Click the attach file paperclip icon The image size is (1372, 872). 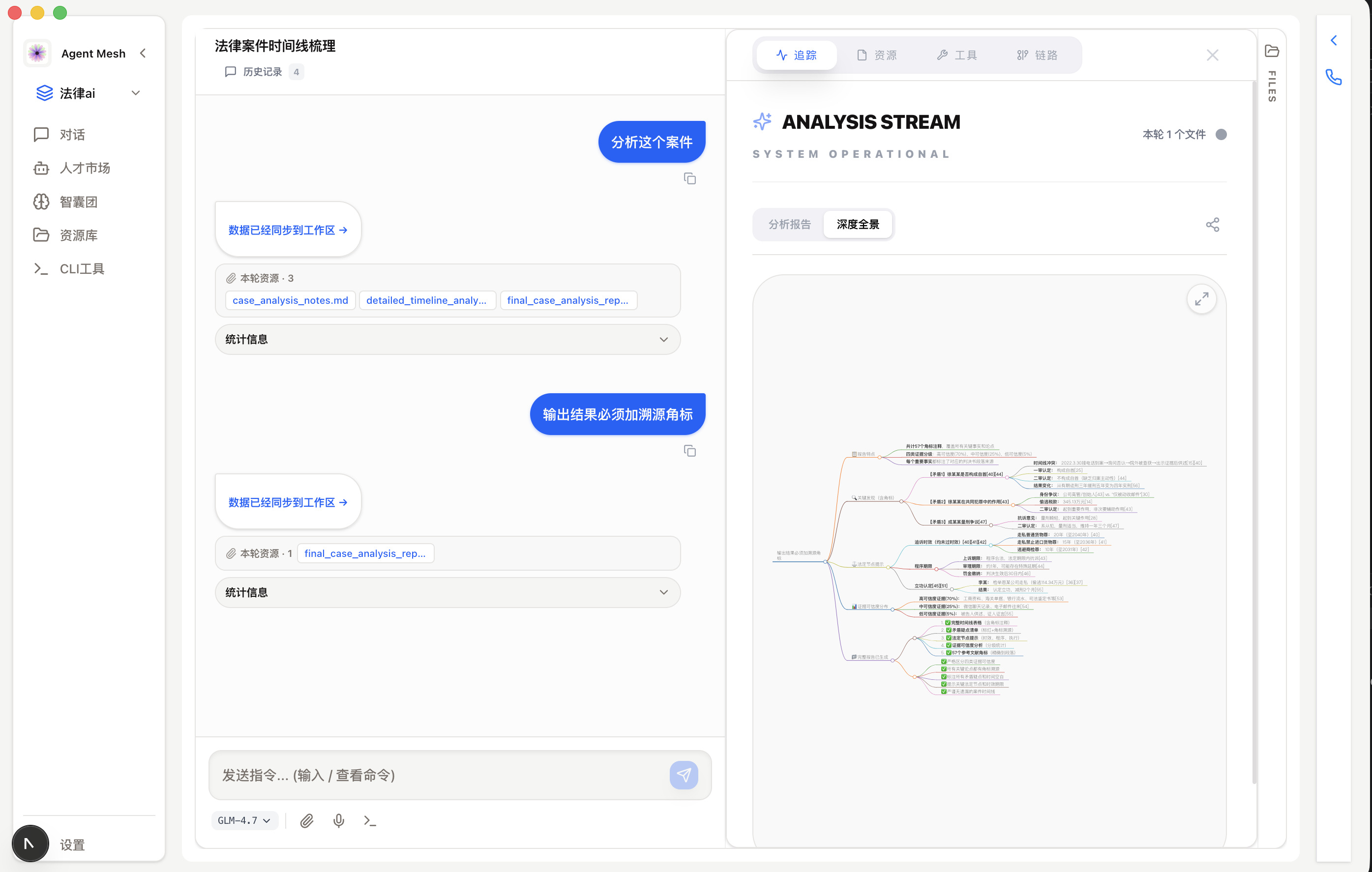pyautogui.click(x=306, y=821)
